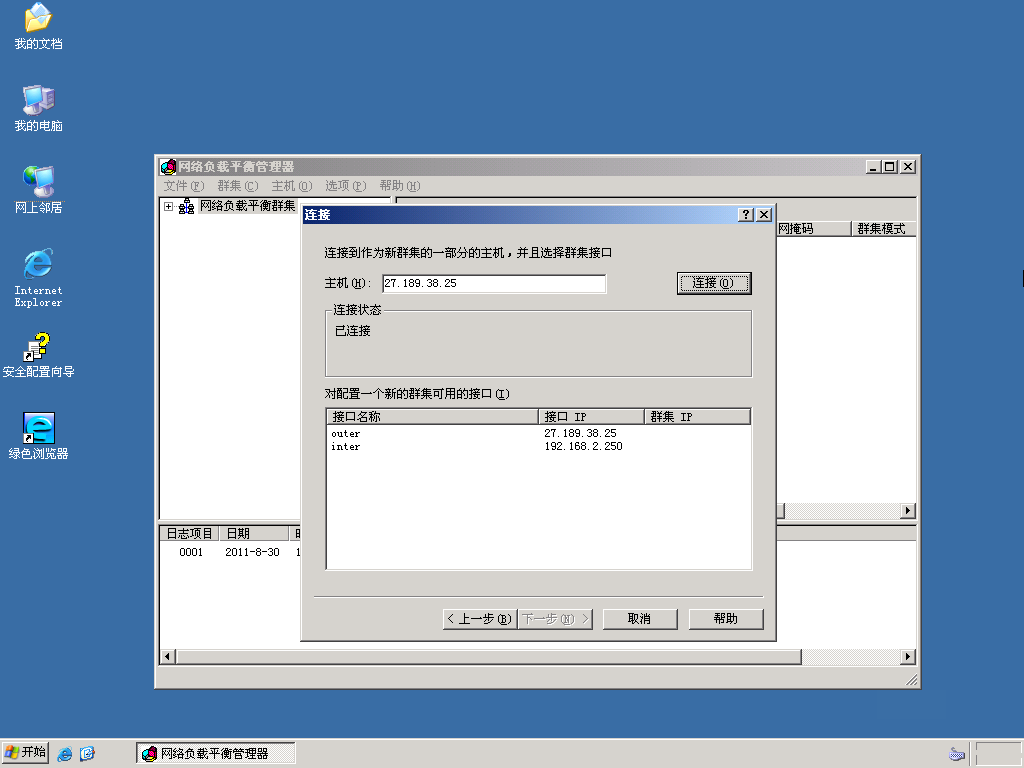Click the interface IP 192.168.2.250

(583, 447)
